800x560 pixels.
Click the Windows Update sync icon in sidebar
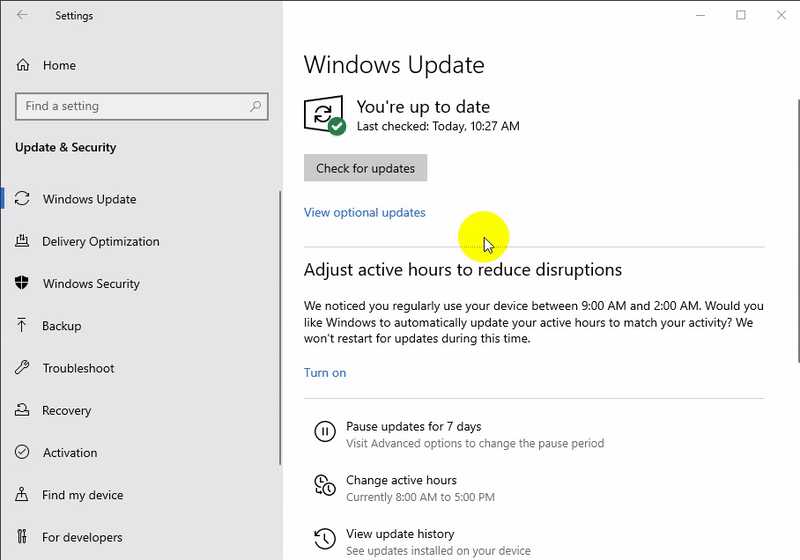click(x=22, y=199)
